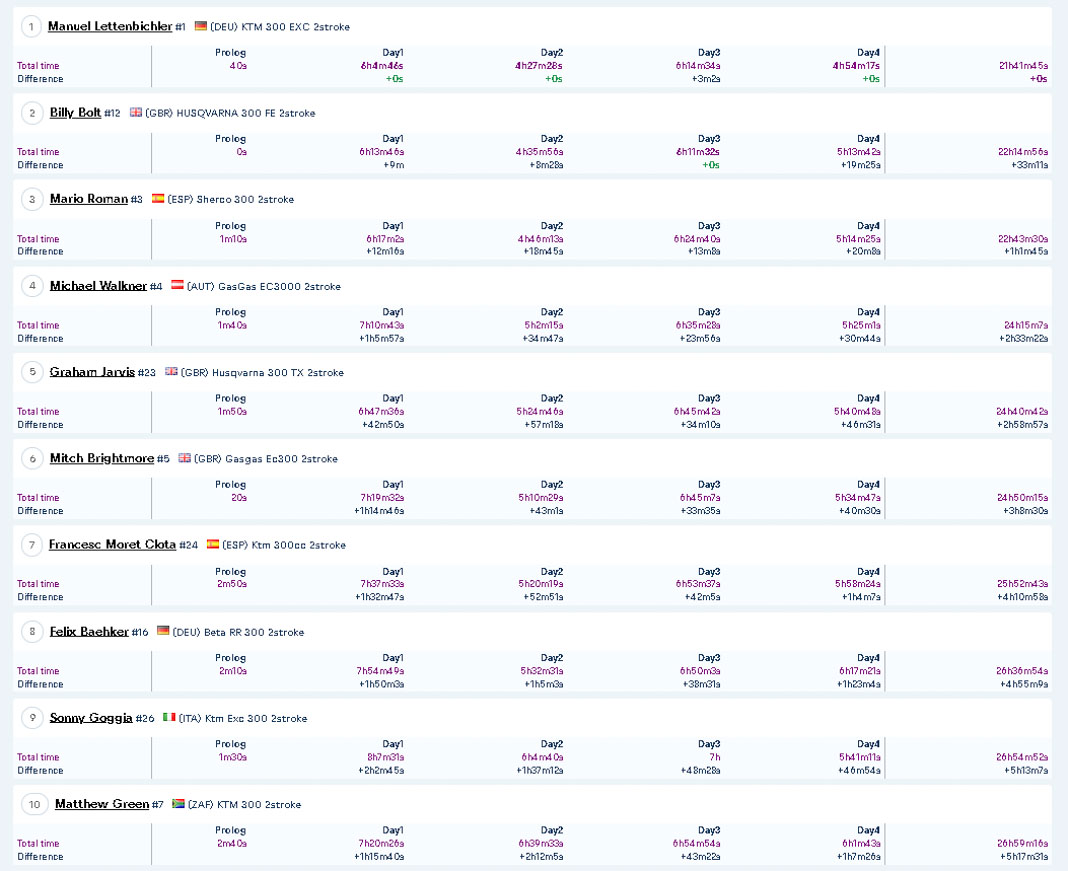Click the British flag next to Mitch Brightmore
1068x871 pixels.
[185, 458]
